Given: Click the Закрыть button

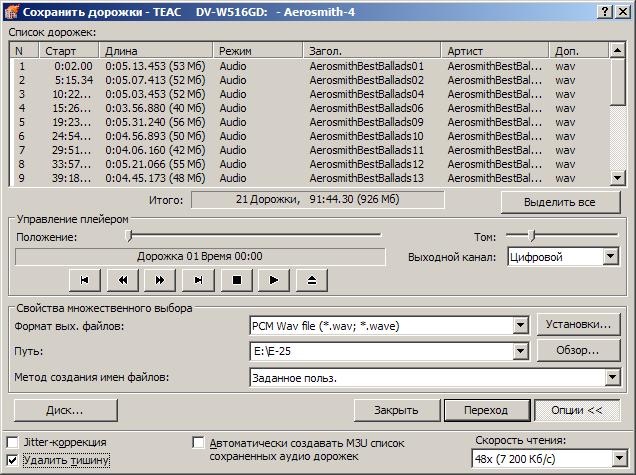Looking at the screenshot, I should coord(396,410).
